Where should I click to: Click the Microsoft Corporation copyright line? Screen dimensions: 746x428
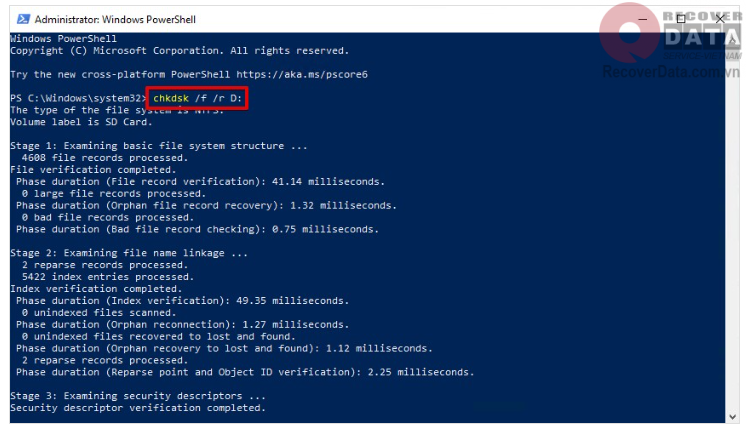[x=179, y=50]
